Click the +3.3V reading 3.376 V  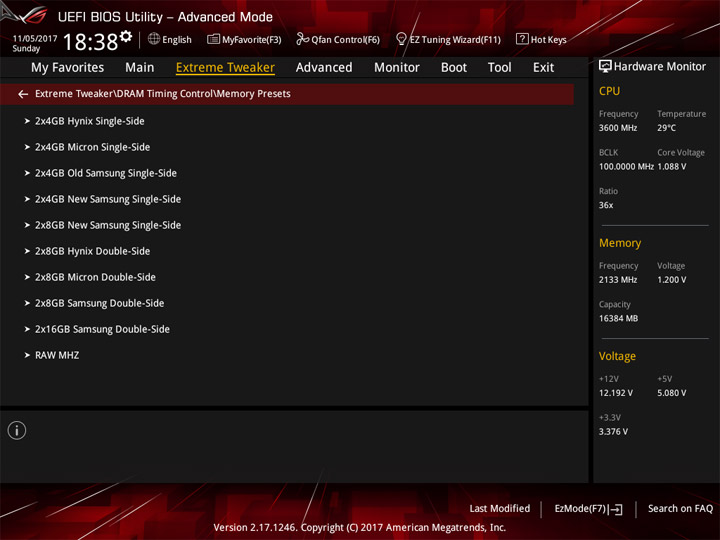[x=613, y=432]
